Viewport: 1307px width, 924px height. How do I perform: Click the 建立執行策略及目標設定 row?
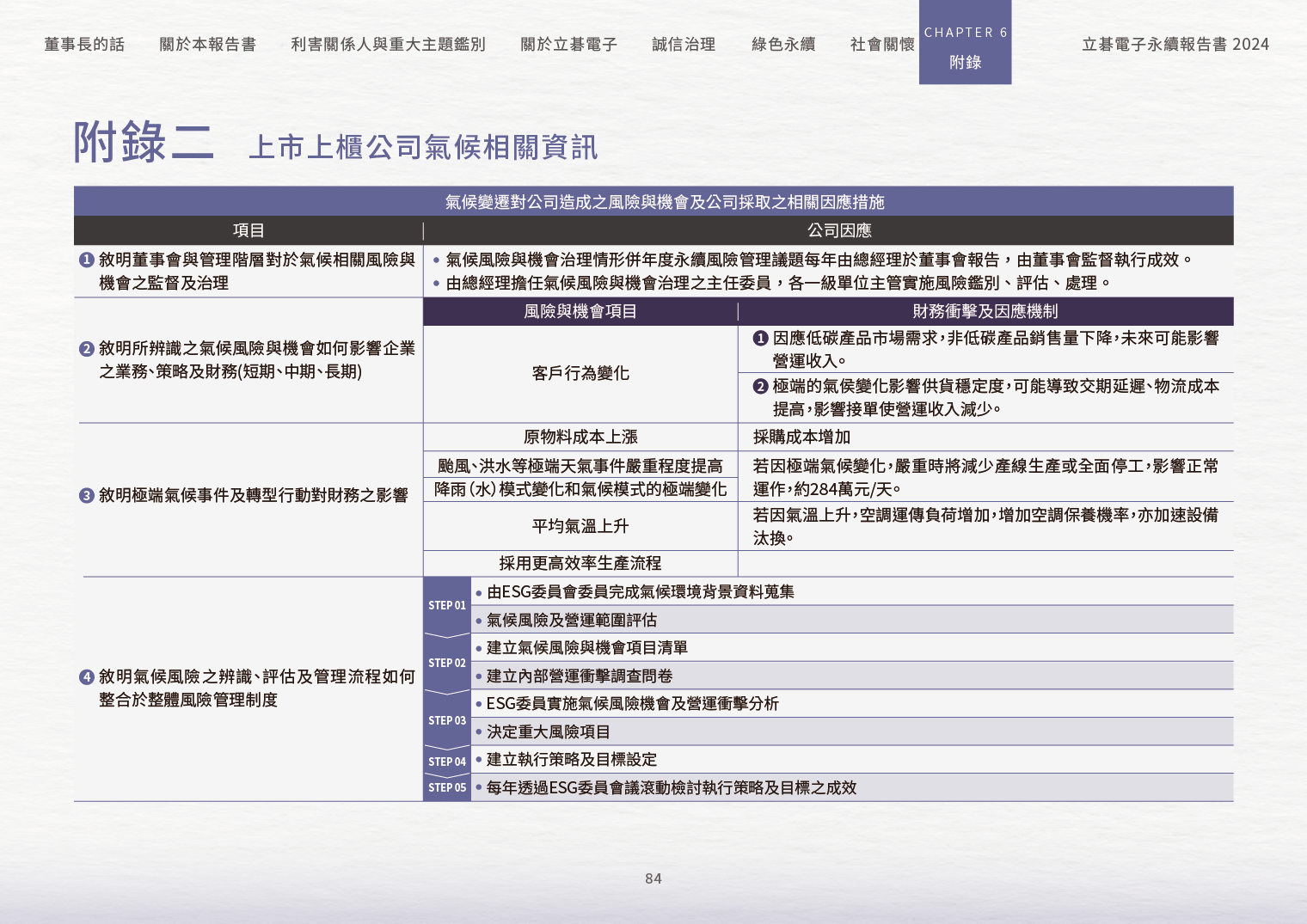point(852,759)
